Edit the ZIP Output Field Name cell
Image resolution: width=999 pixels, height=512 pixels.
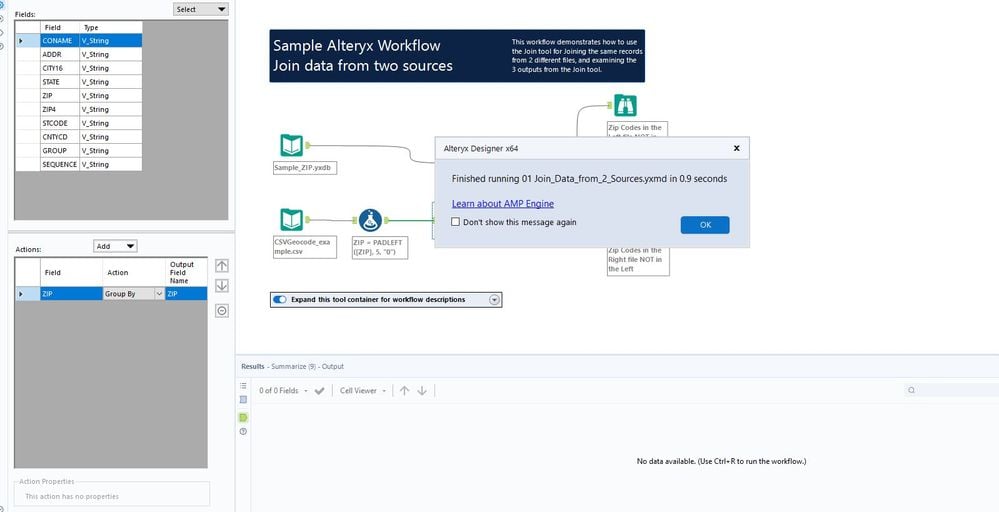(x=186, y=294)
